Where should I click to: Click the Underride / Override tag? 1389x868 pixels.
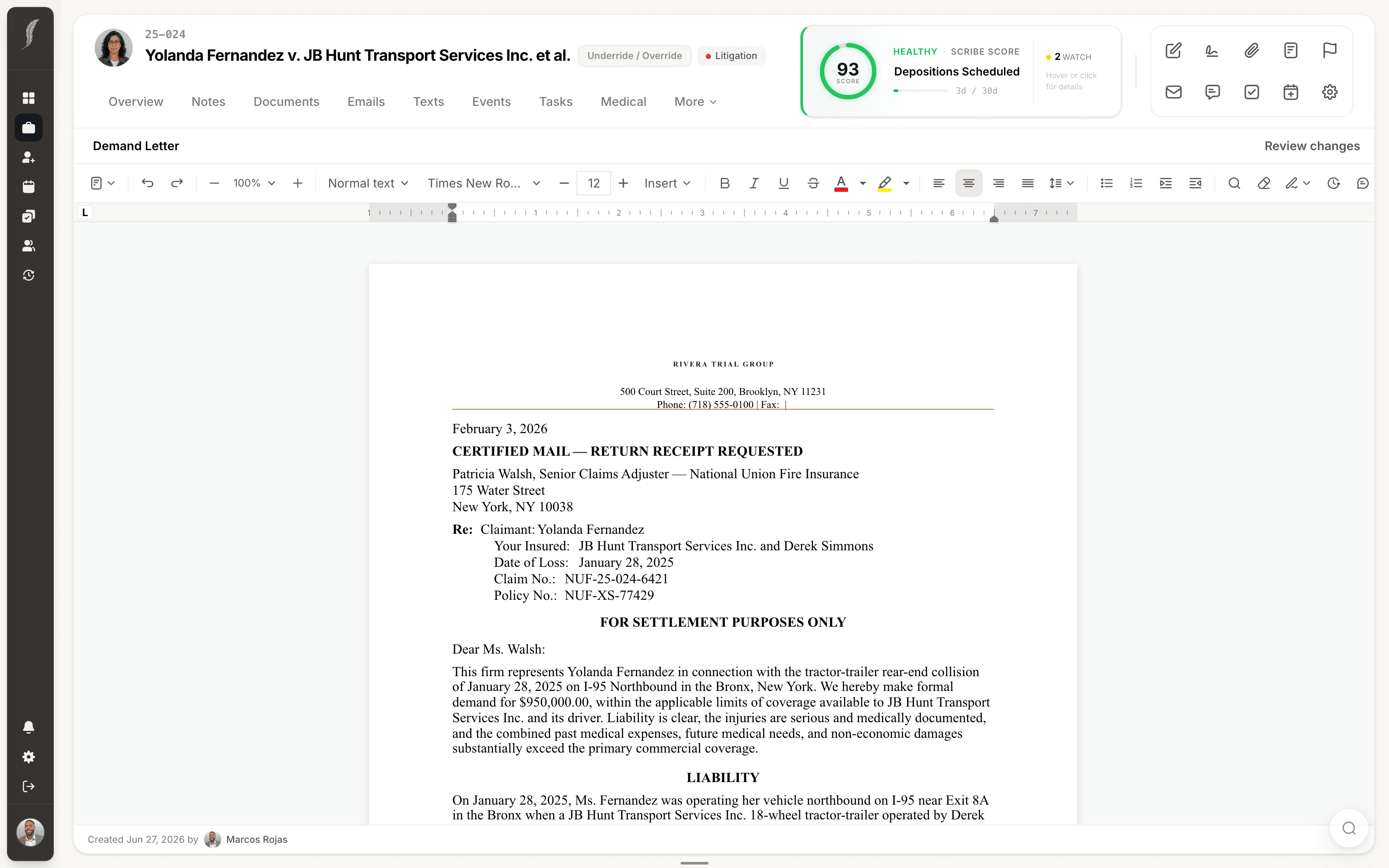click(x=634, y=56)
